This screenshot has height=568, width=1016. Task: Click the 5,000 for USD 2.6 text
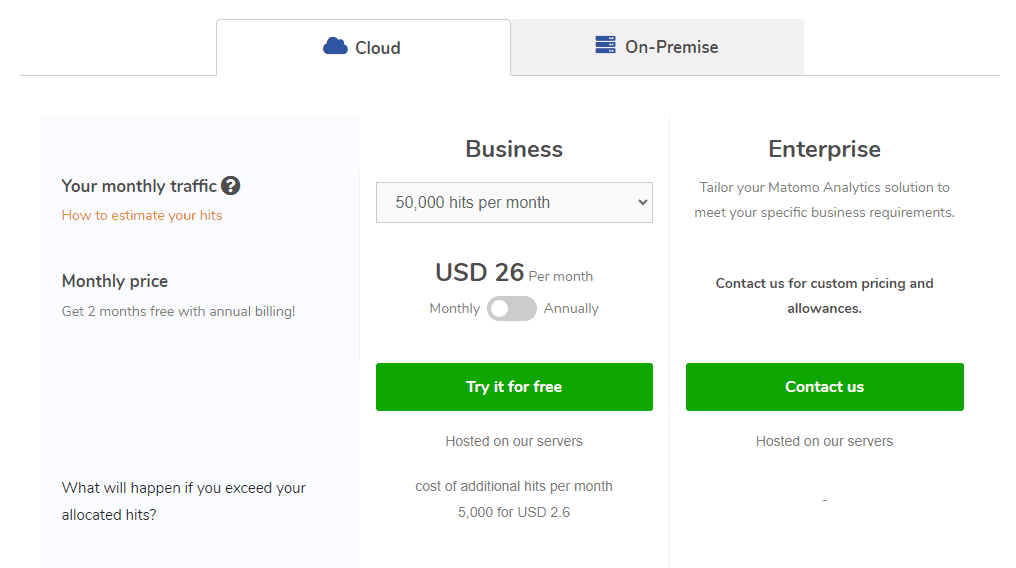[514, 513]
